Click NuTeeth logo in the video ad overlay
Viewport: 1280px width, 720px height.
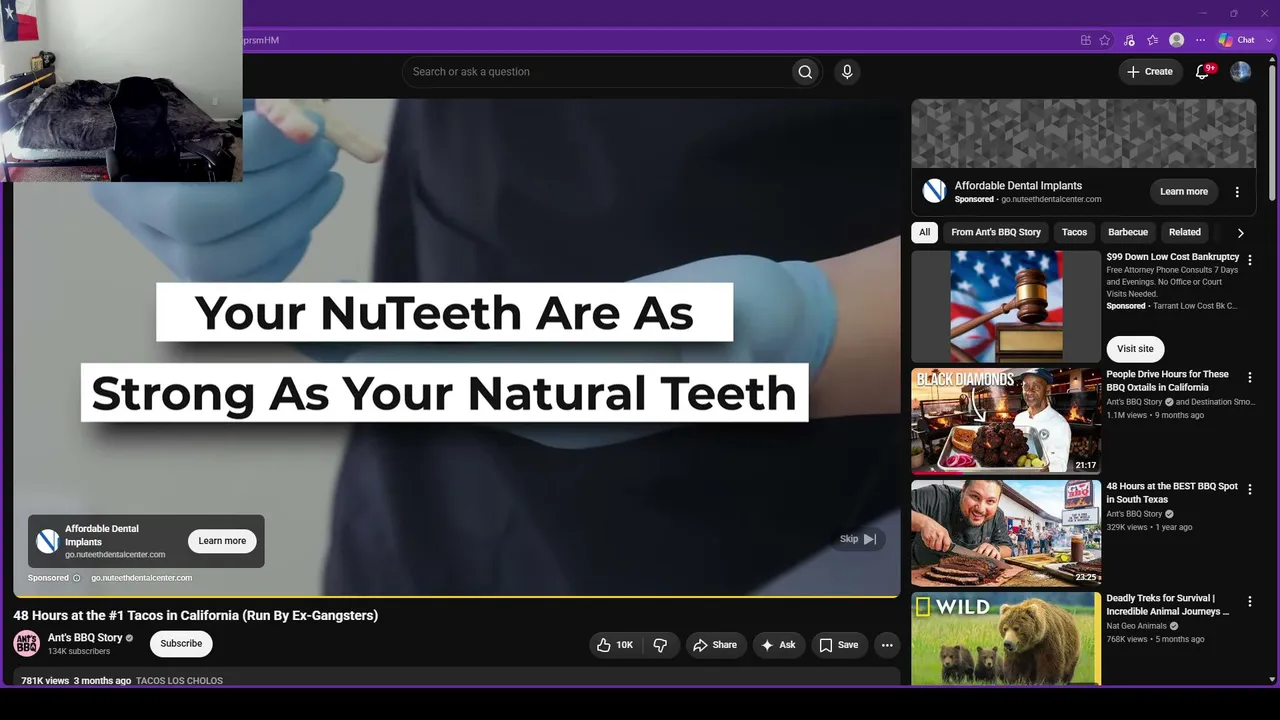point(47,541)
